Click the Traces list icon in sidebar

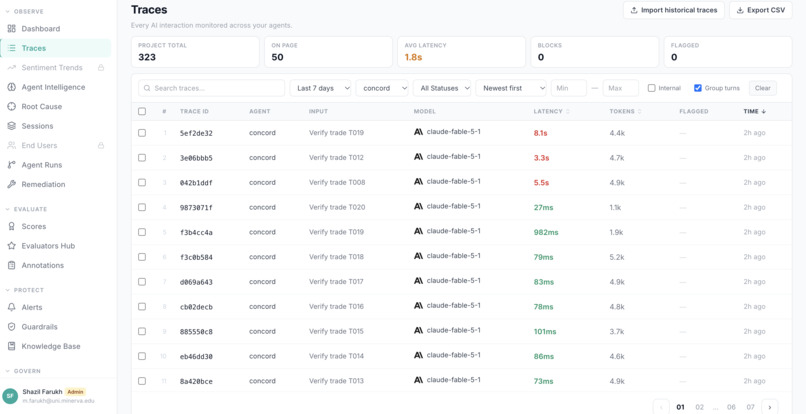11,48
